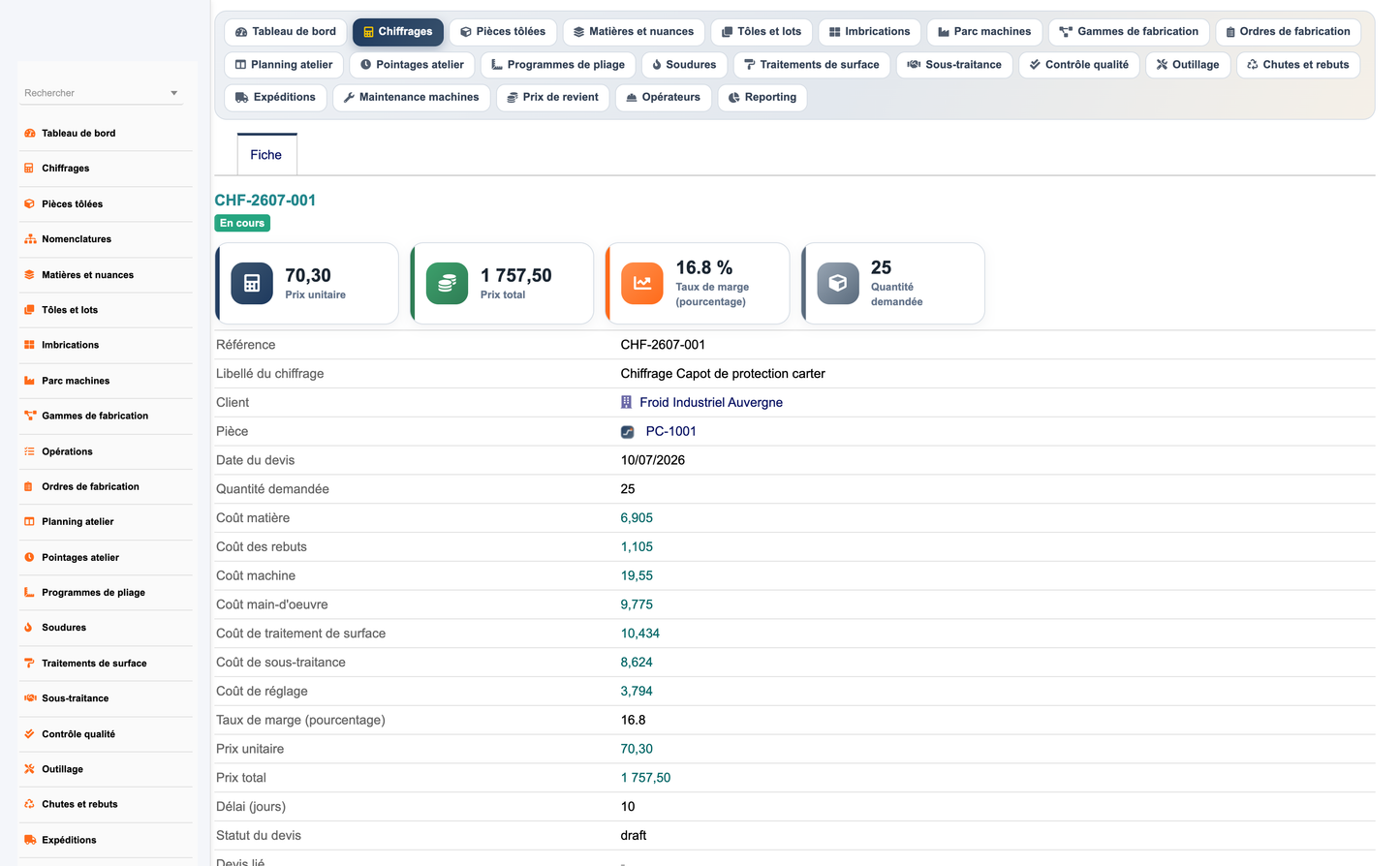
Task: Click the Nomenclatures hierarchy icon in sidebar
Action: [30, 239]
